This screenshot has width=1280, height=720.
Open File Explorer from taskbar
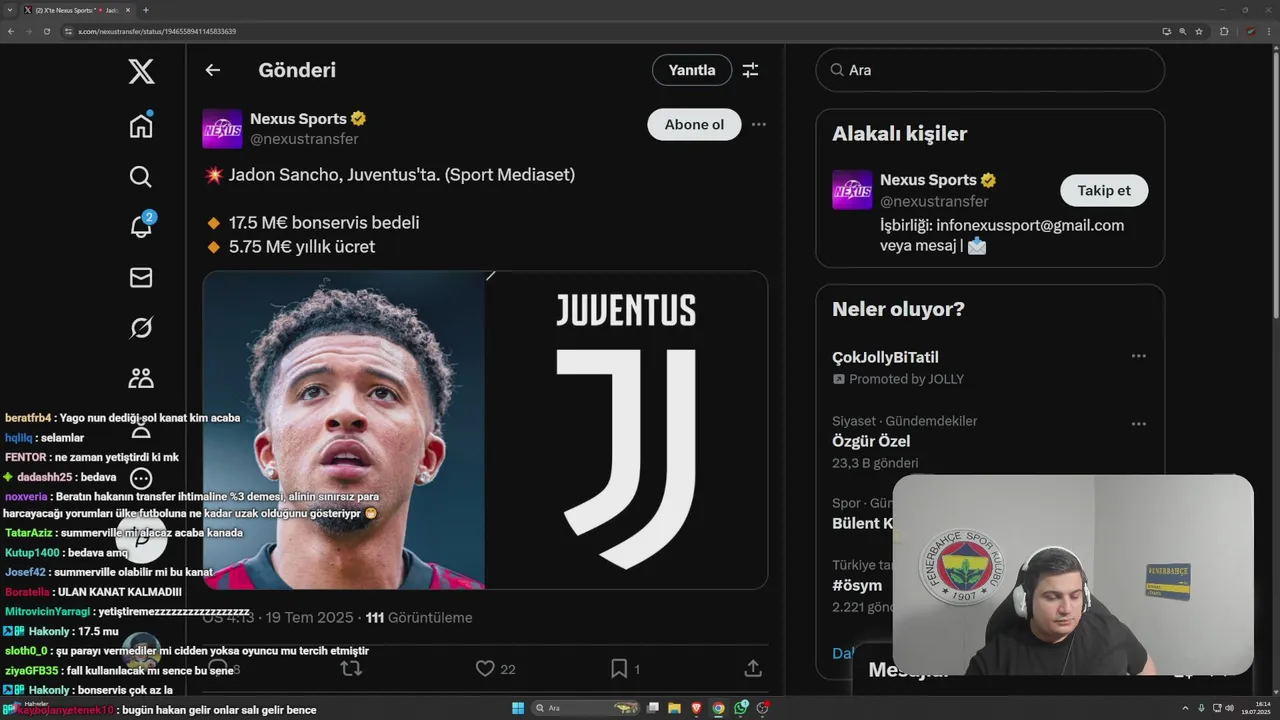[x=675, y=708]
